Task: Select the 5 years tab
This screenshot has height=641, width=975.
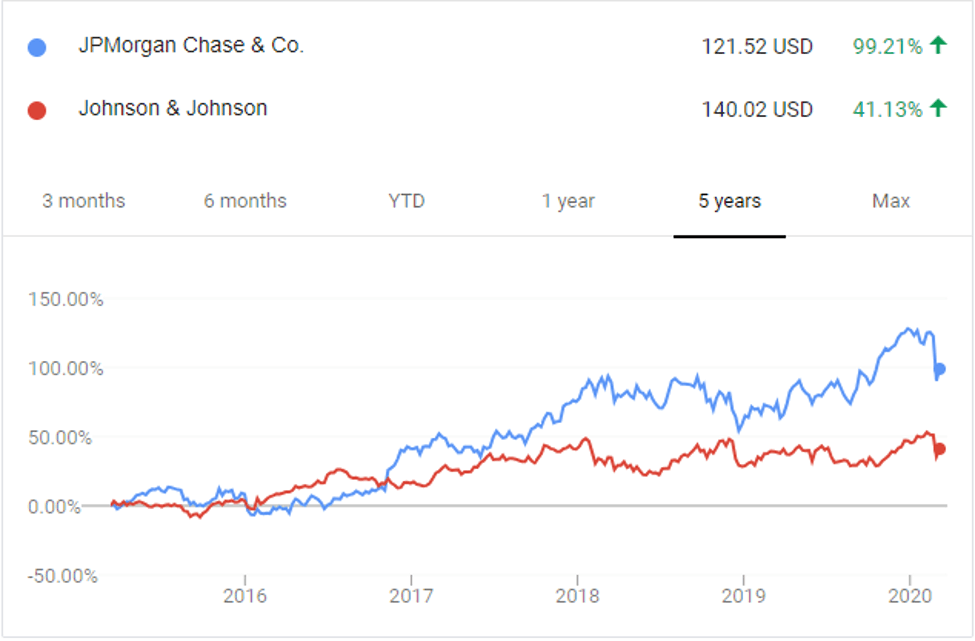Action: (x=730, y=201)
